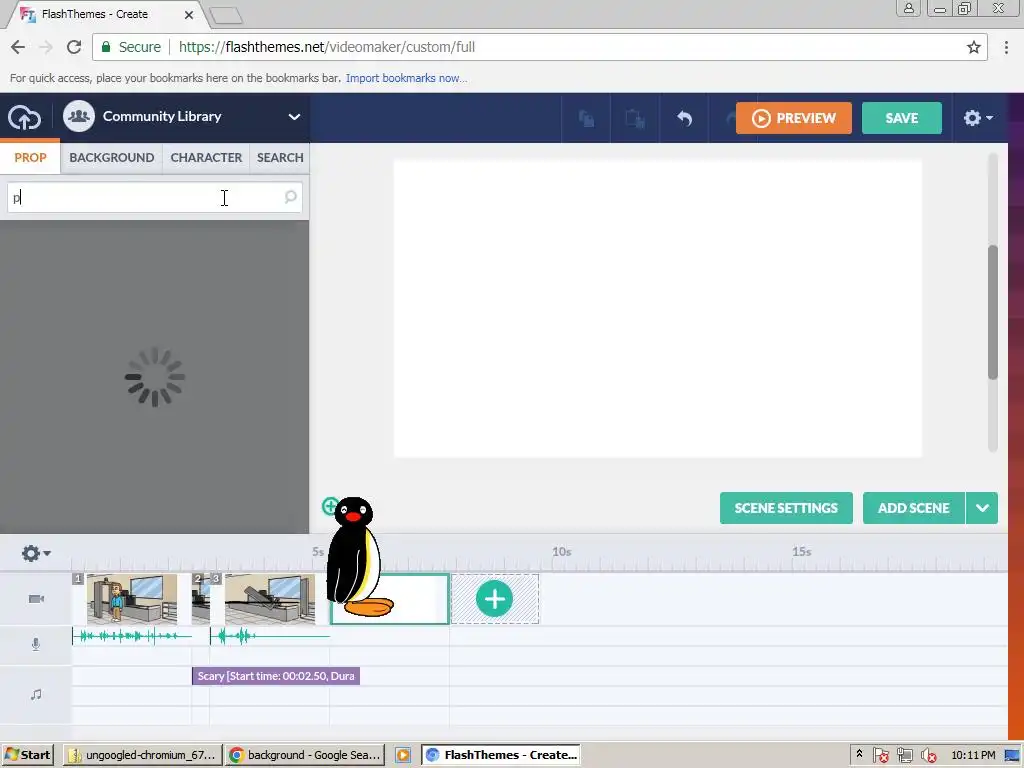Click the browser back arrow
1024x768 pixels.
pyautogui.click(x=18, y=47)
